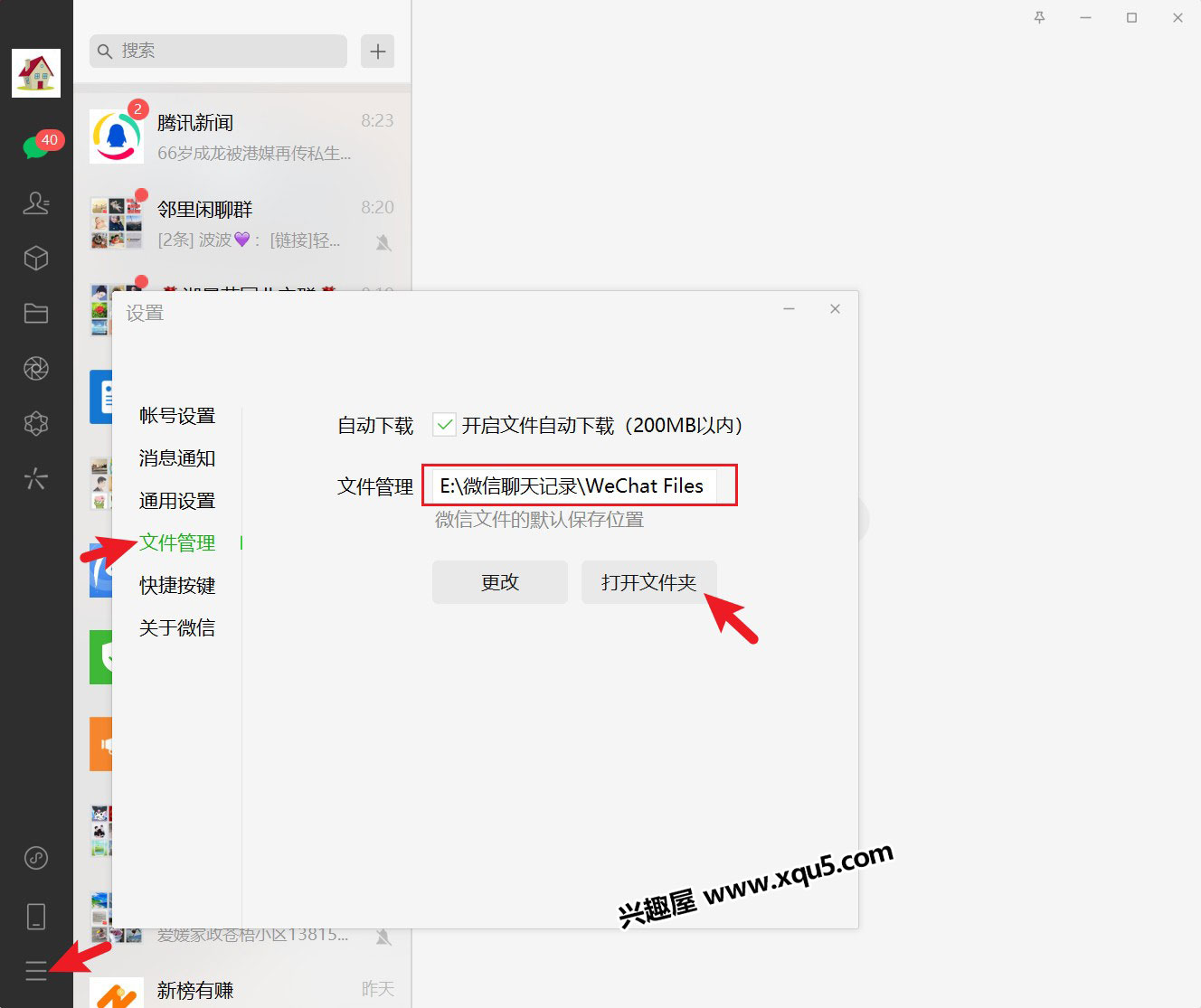Screen dimensions: 1201x1008
Task: Select the 快捷按键 settings tab
Action: pyautogui.click(x=177, y=586)
